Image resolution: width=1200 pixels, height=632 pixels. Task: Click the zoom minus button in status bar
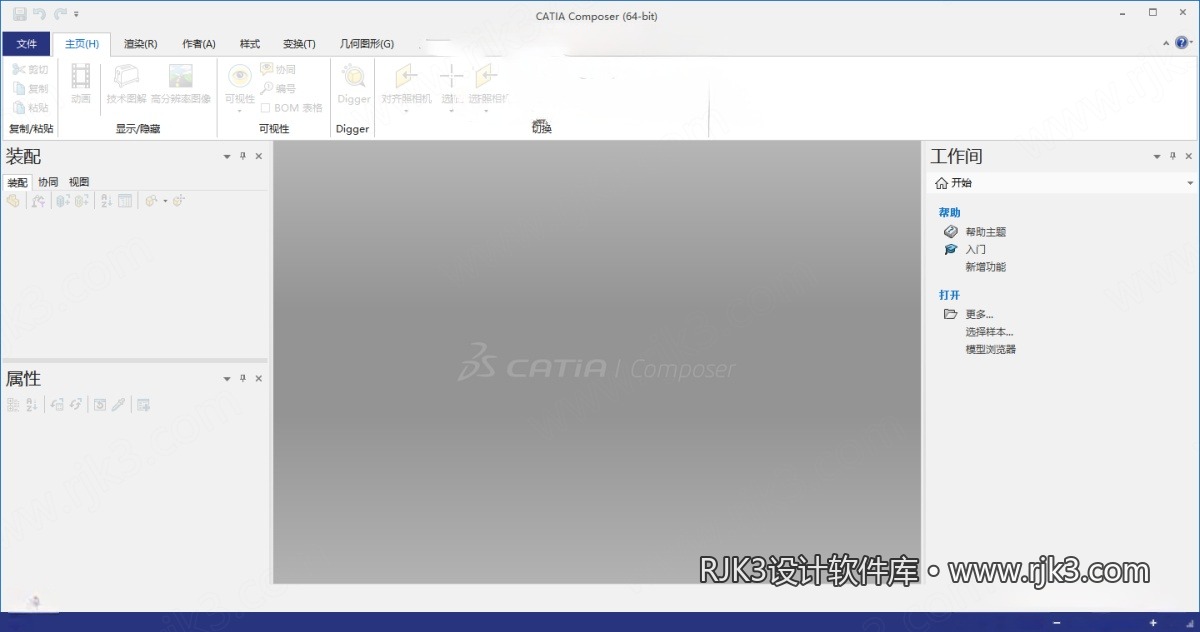1057,623
